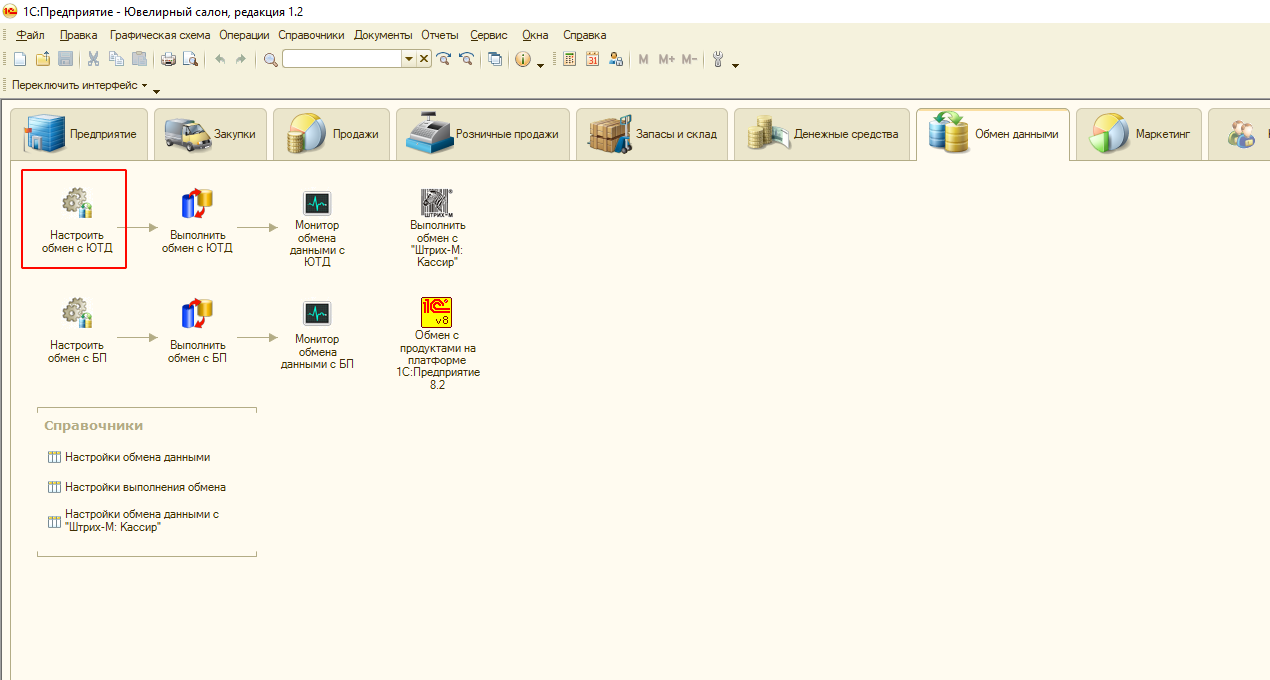Click the Open file toolbar icon

tap(43, 60)
